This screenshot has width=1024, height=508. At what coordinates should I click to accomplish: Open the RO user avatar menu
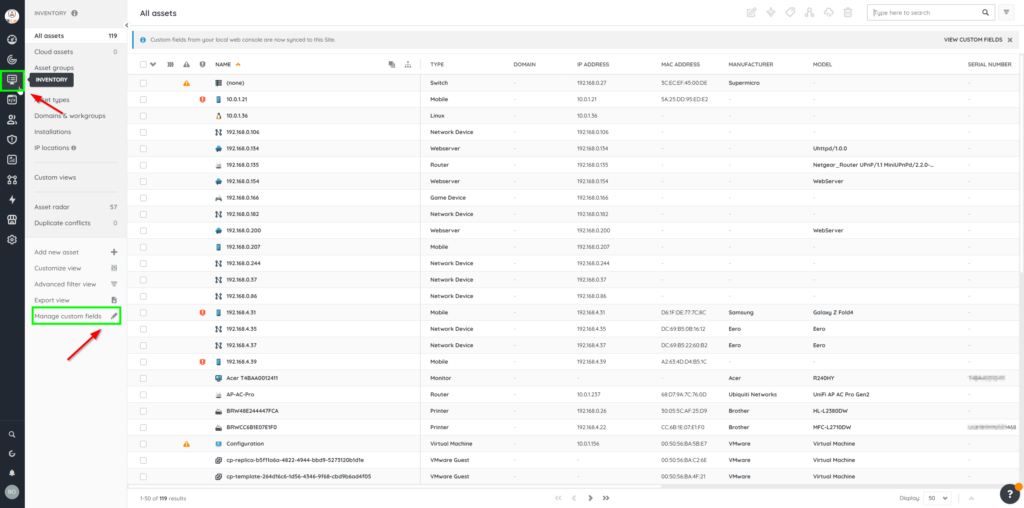(12, 492)
